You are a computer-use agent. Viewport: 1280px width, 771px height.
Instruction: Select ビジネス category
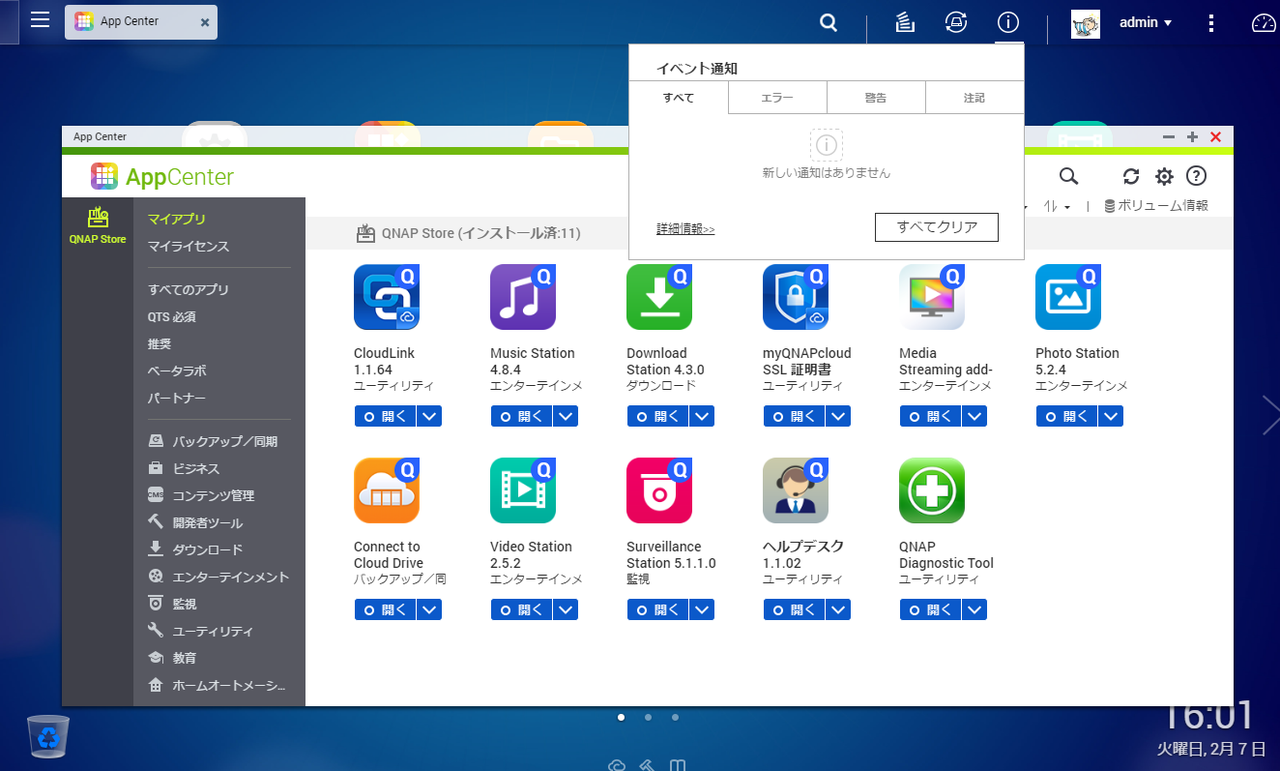184,468
